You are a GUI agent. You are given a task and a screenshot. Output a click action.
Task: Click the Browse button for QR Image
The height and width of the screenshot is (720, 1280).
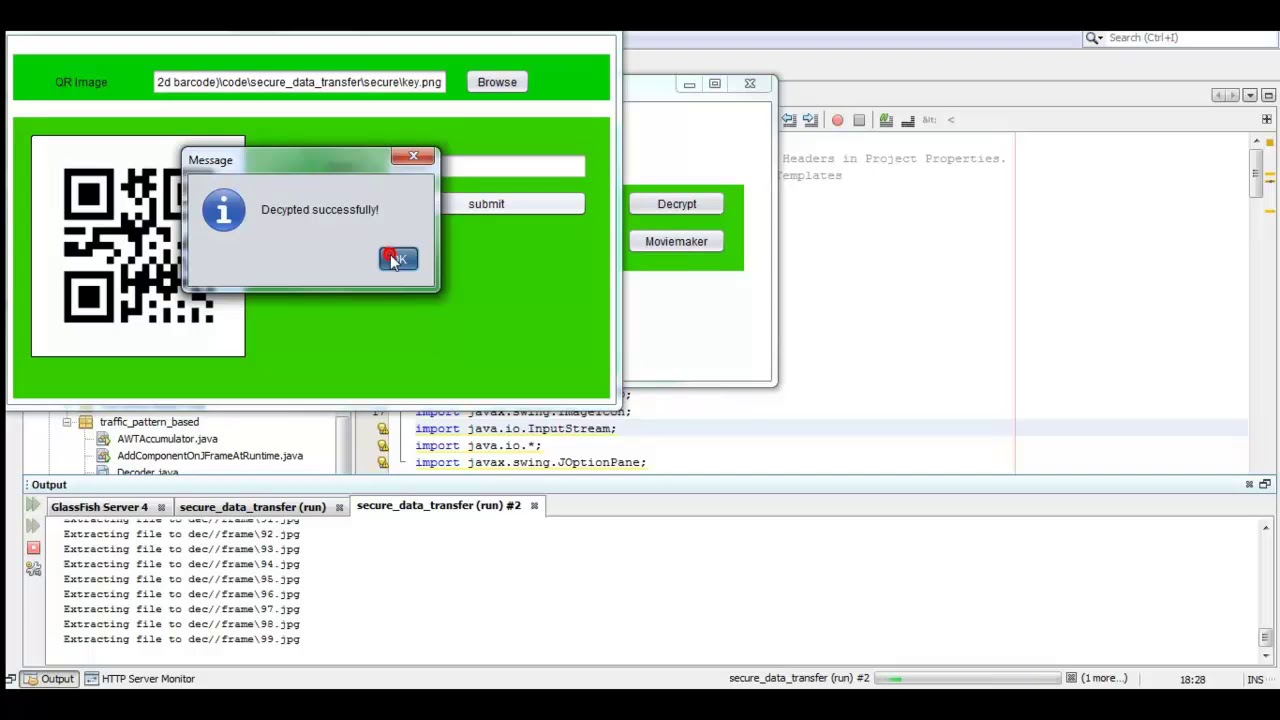pyautogui.click(x=497, y=82)
